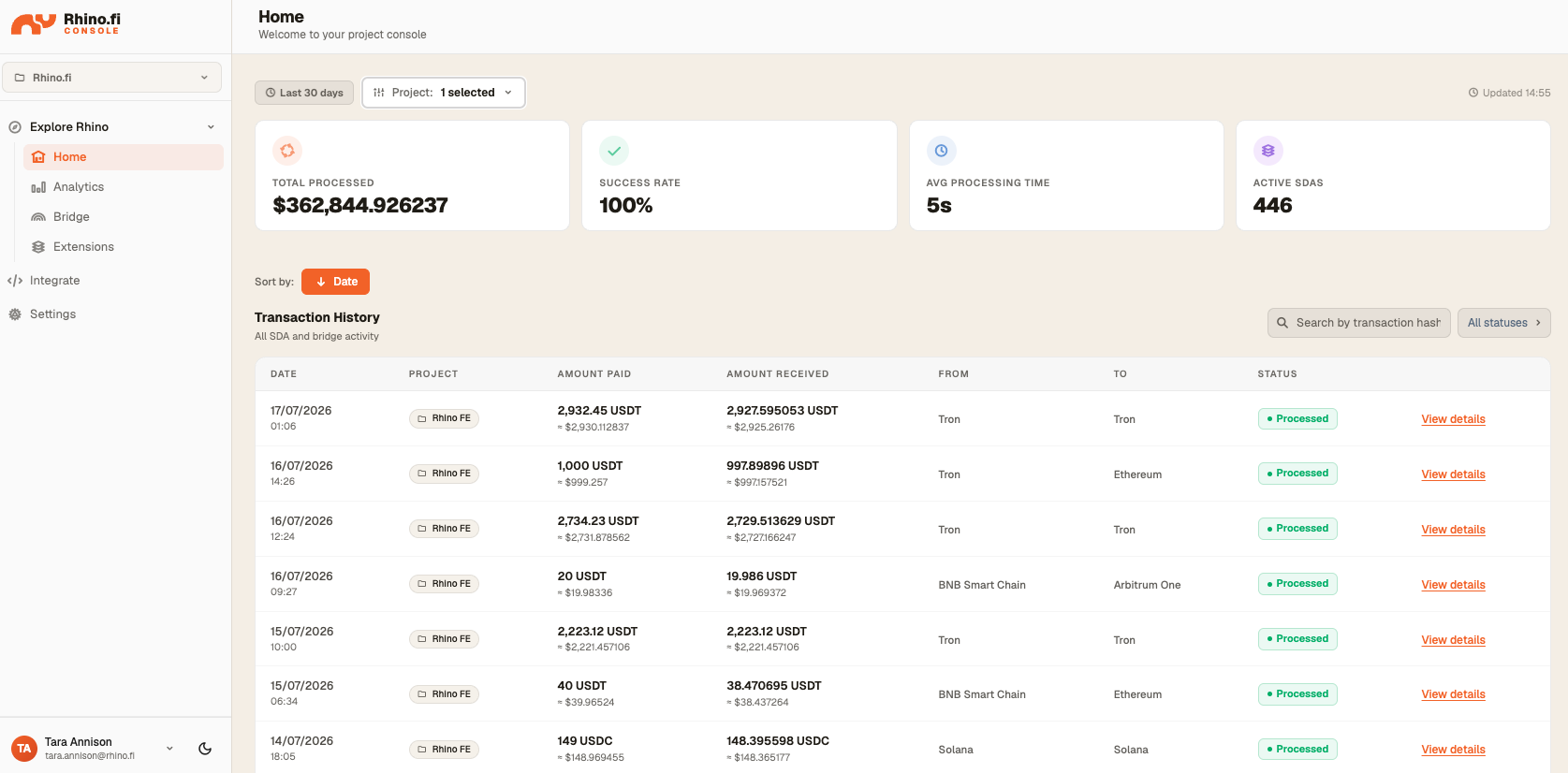View details for 14/07/2026 18:05 transaction
The width and height of the screenshot is (1568, 773).
click(1453, 750)
